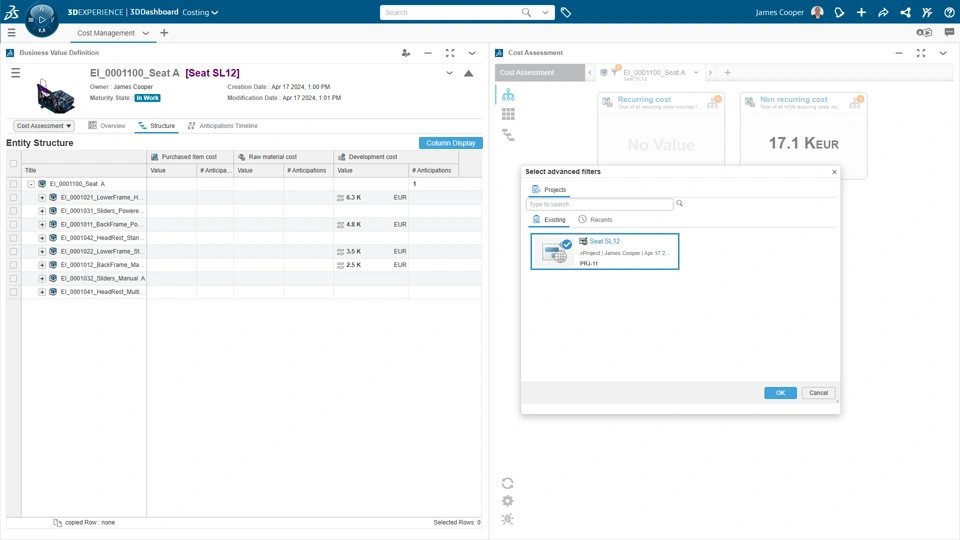
Task: Click the Type to search field in the dialog
Action: (599, 204)
